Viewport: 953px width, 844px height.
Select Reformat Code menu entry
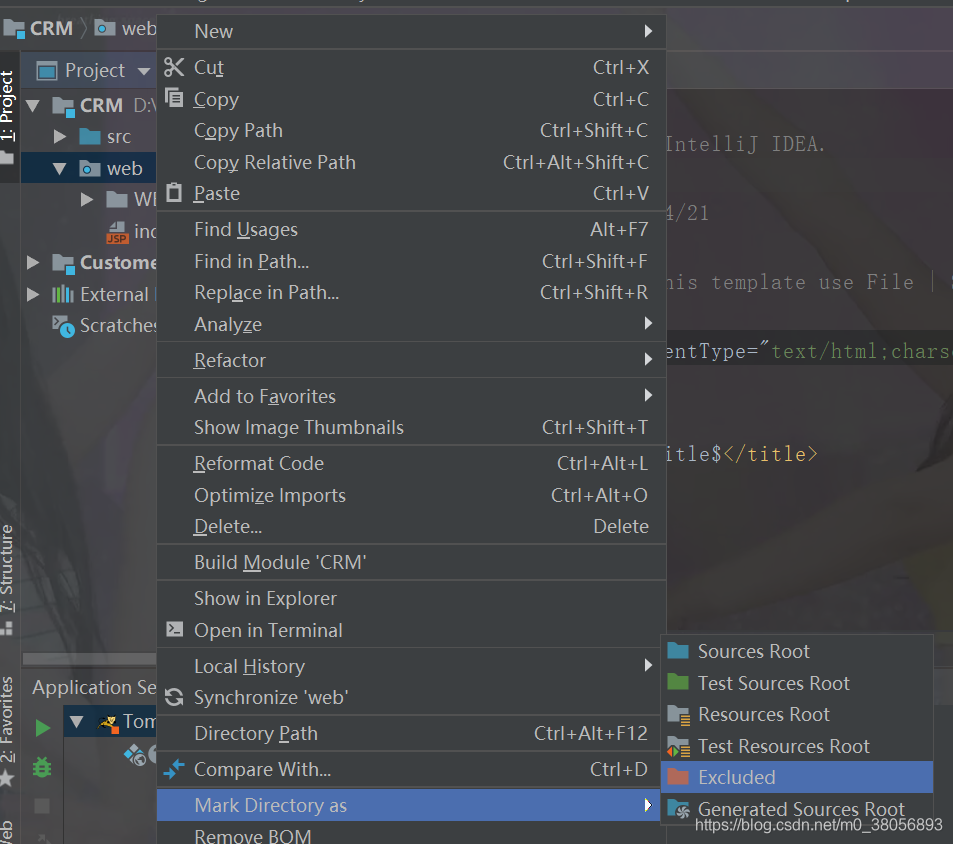pos(411,464)
